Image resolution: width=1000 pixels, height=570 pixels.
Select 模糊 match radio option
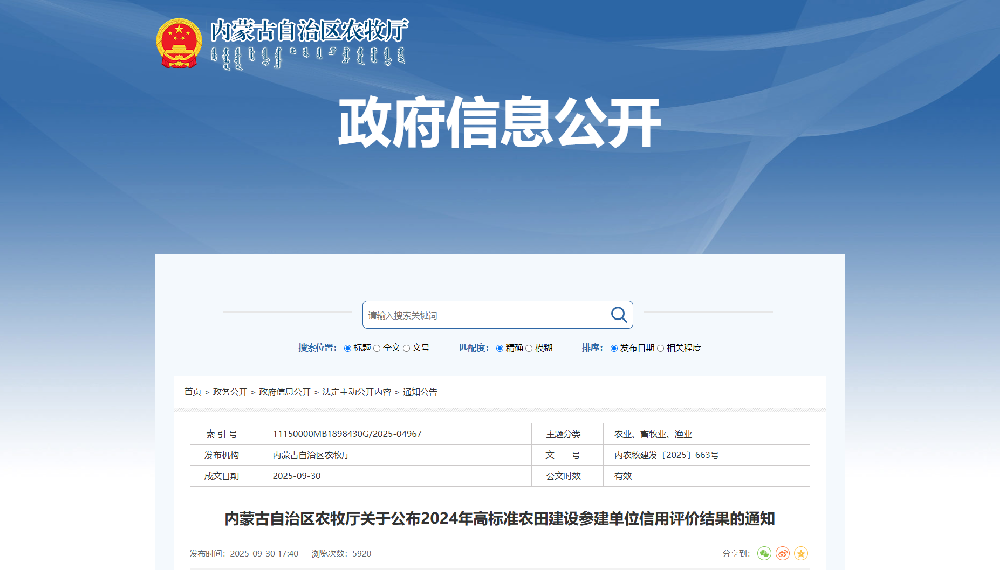(529, 348)
